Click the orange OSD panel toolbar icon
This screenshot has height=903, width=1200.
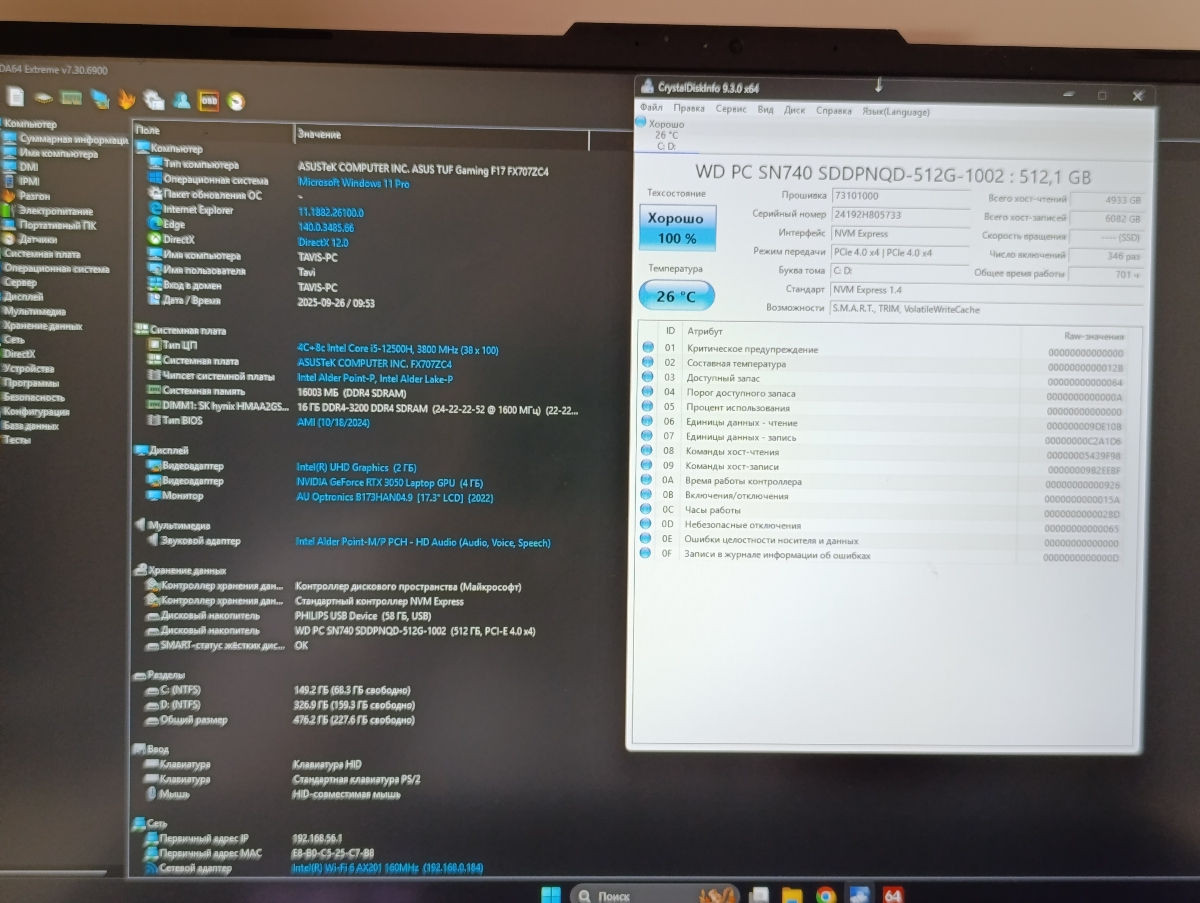tap(209, 100)
